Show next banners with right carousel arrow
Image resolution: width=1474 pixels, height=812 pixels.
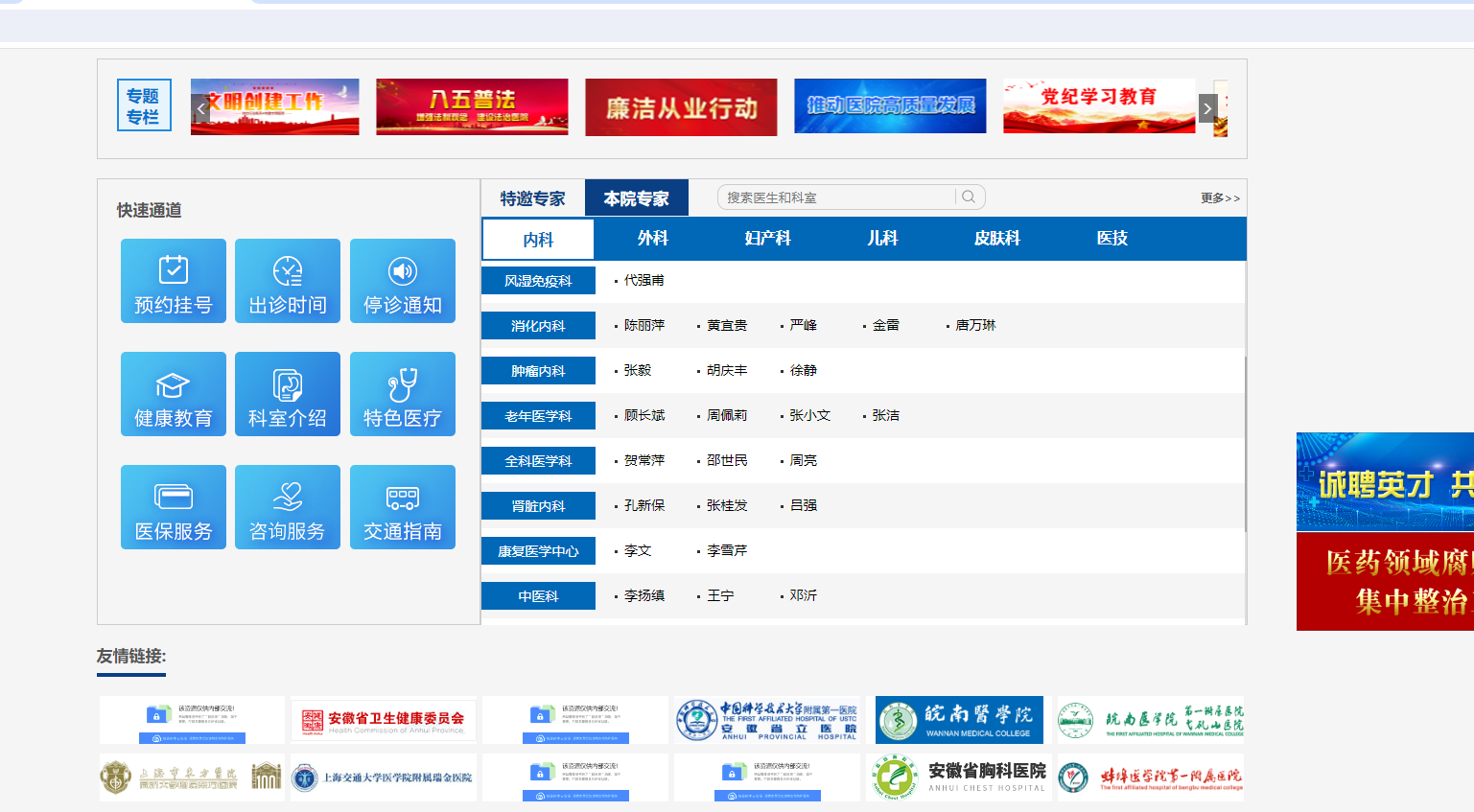(x=1207, y=108)
